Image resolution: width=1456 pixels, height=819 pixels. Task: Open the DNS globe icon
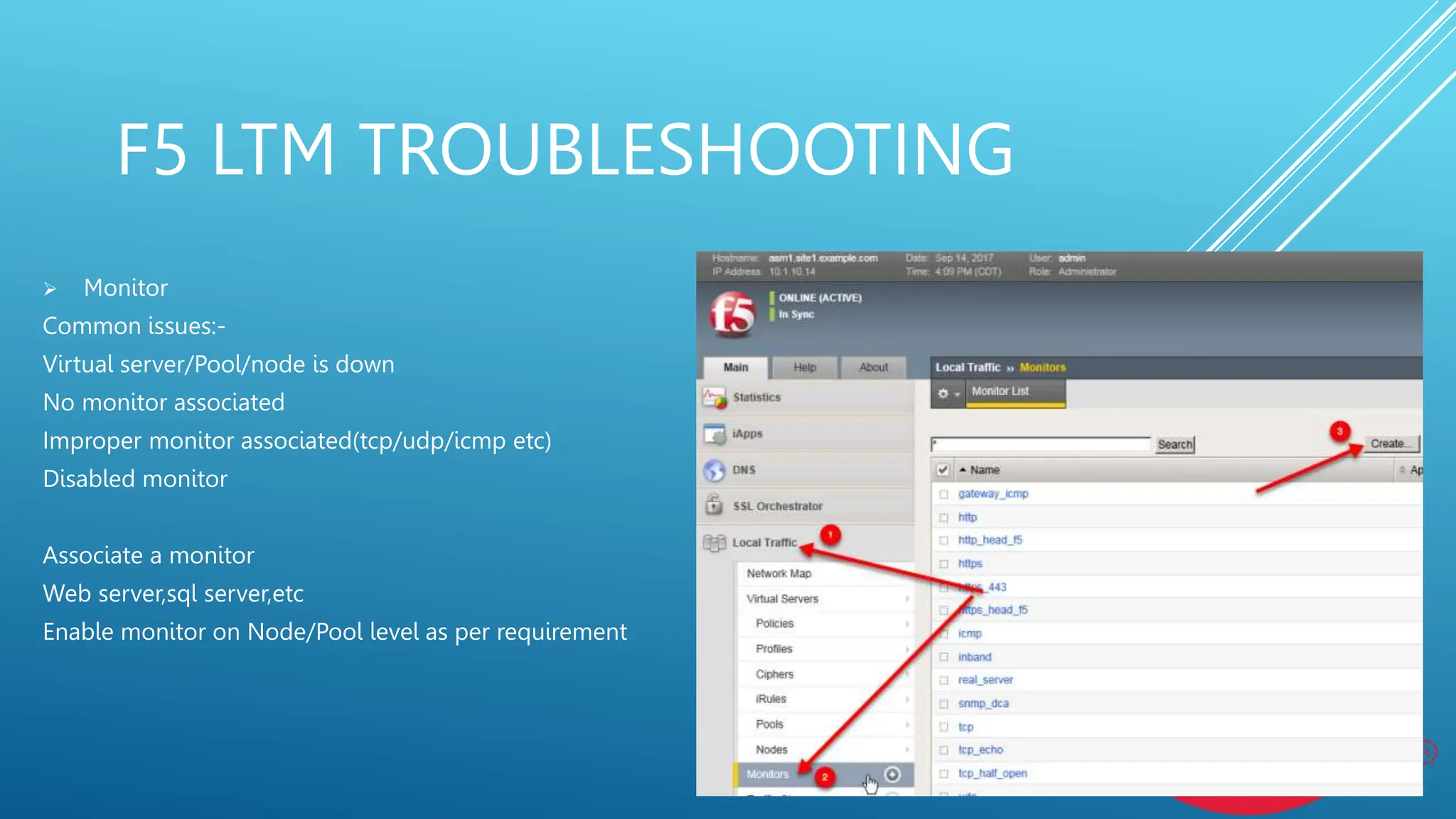(x=714, y=470)
